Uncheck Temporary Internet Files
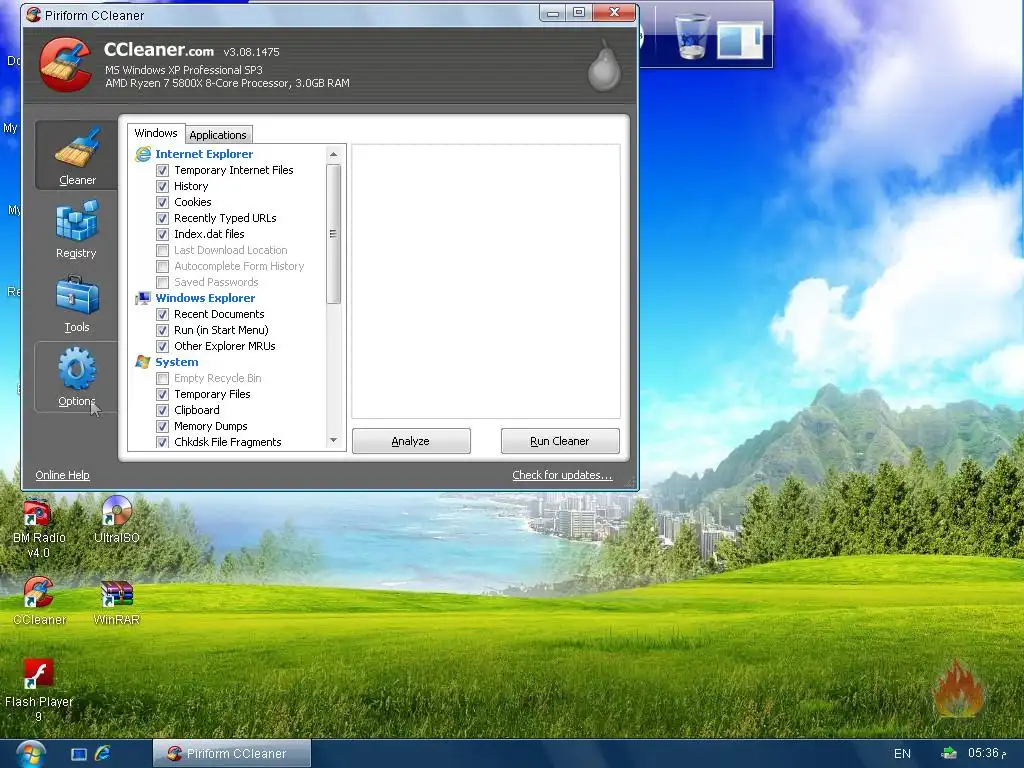The height and width of the screenshot is (768, 1024). [163, 170]
